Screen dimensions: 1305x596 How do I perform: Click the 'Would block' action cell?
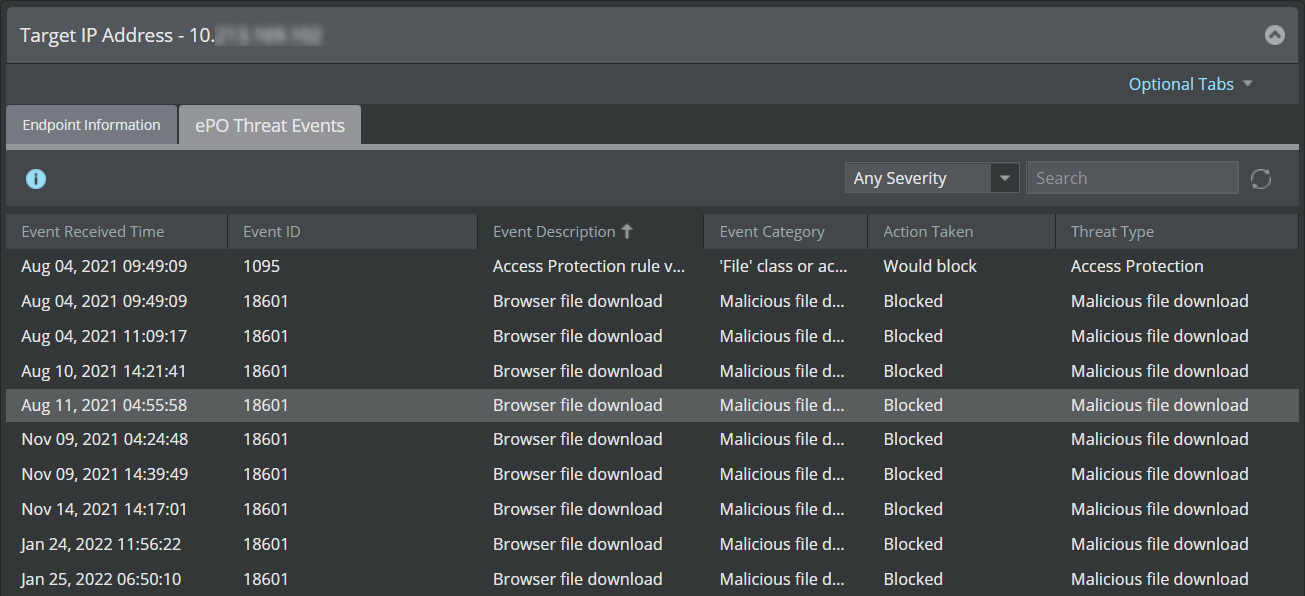pyautogui.click(x=930, y=266)
